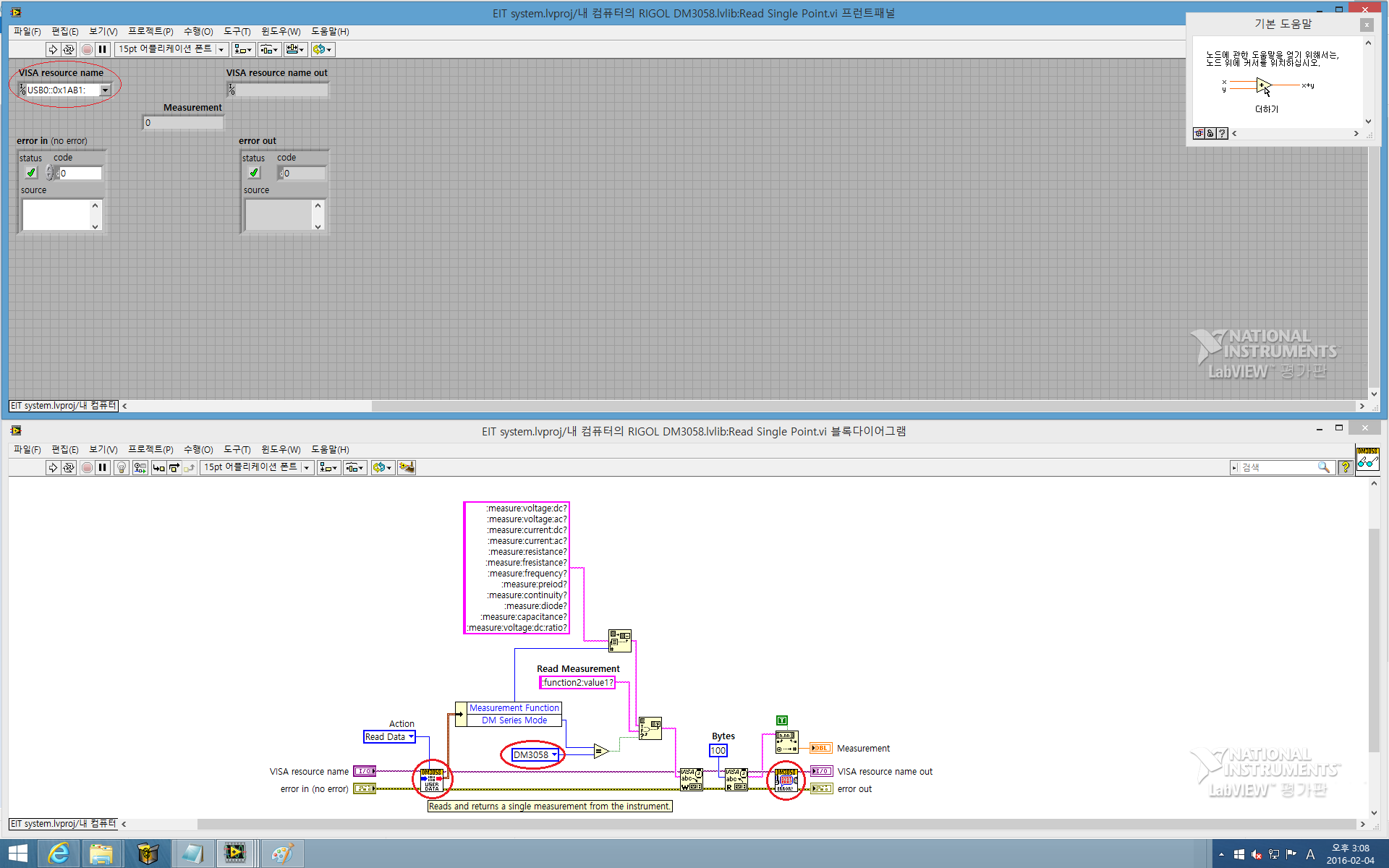Click Run Continuously in block diagram toolbar
The image size is (1389, 868).
click(69, 467)
